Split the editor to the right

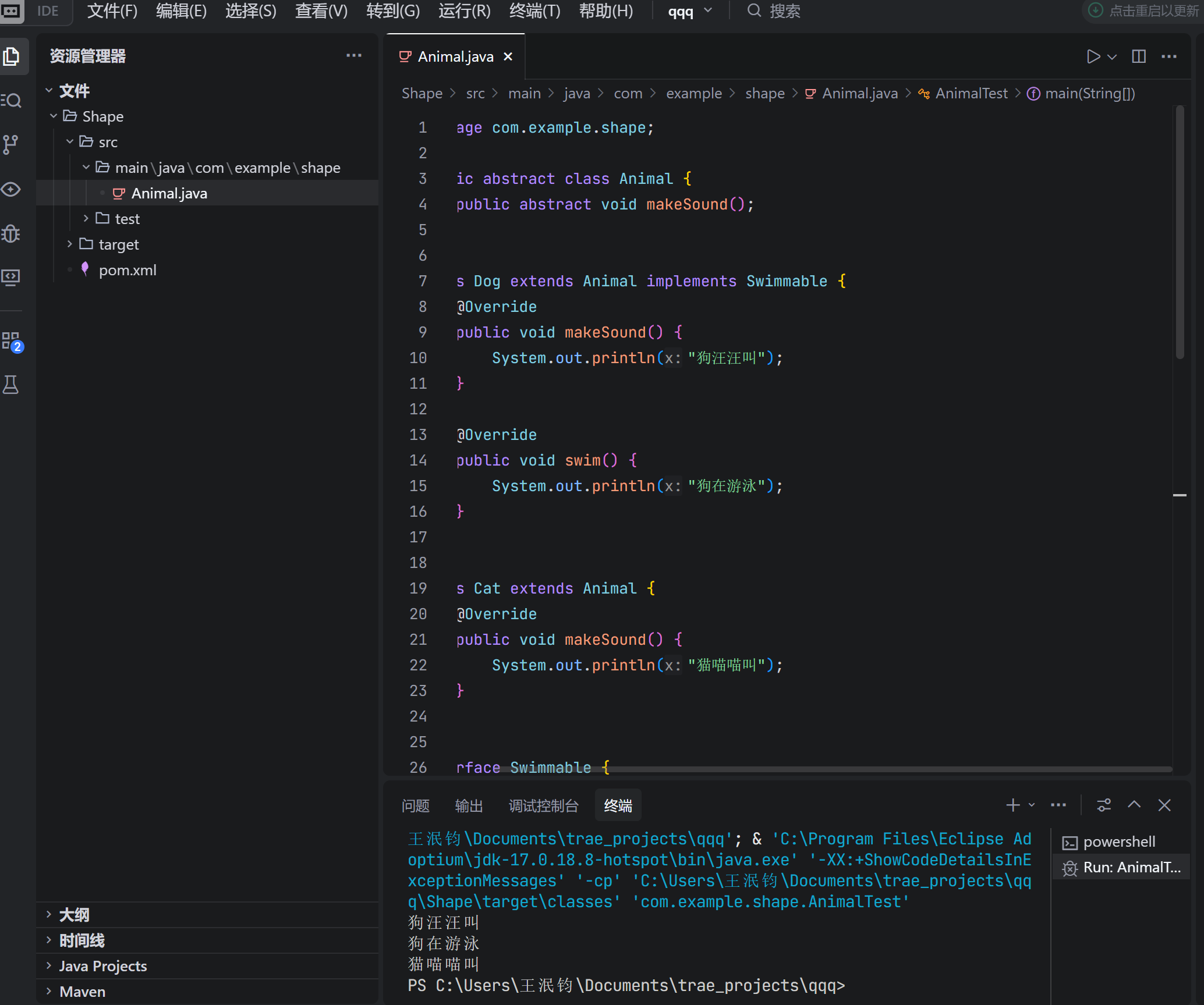(1139, 56)
